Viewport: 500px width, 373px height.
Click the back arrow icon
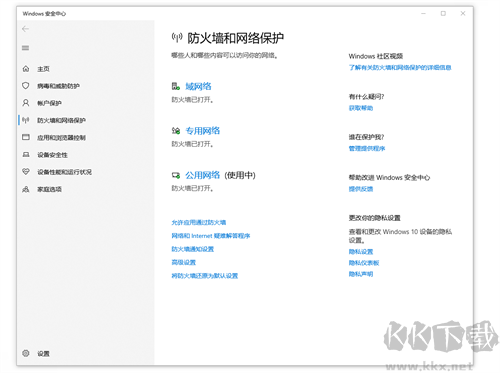coord(25,29)
